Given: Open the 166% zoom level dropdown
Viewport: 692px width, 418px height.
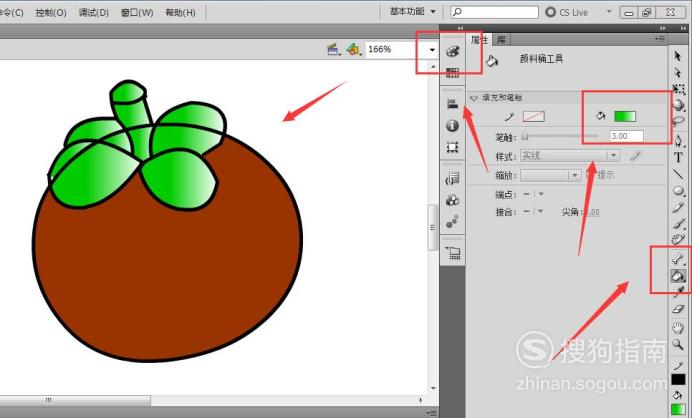Looking at the screenshot, I should pos(432,50).
